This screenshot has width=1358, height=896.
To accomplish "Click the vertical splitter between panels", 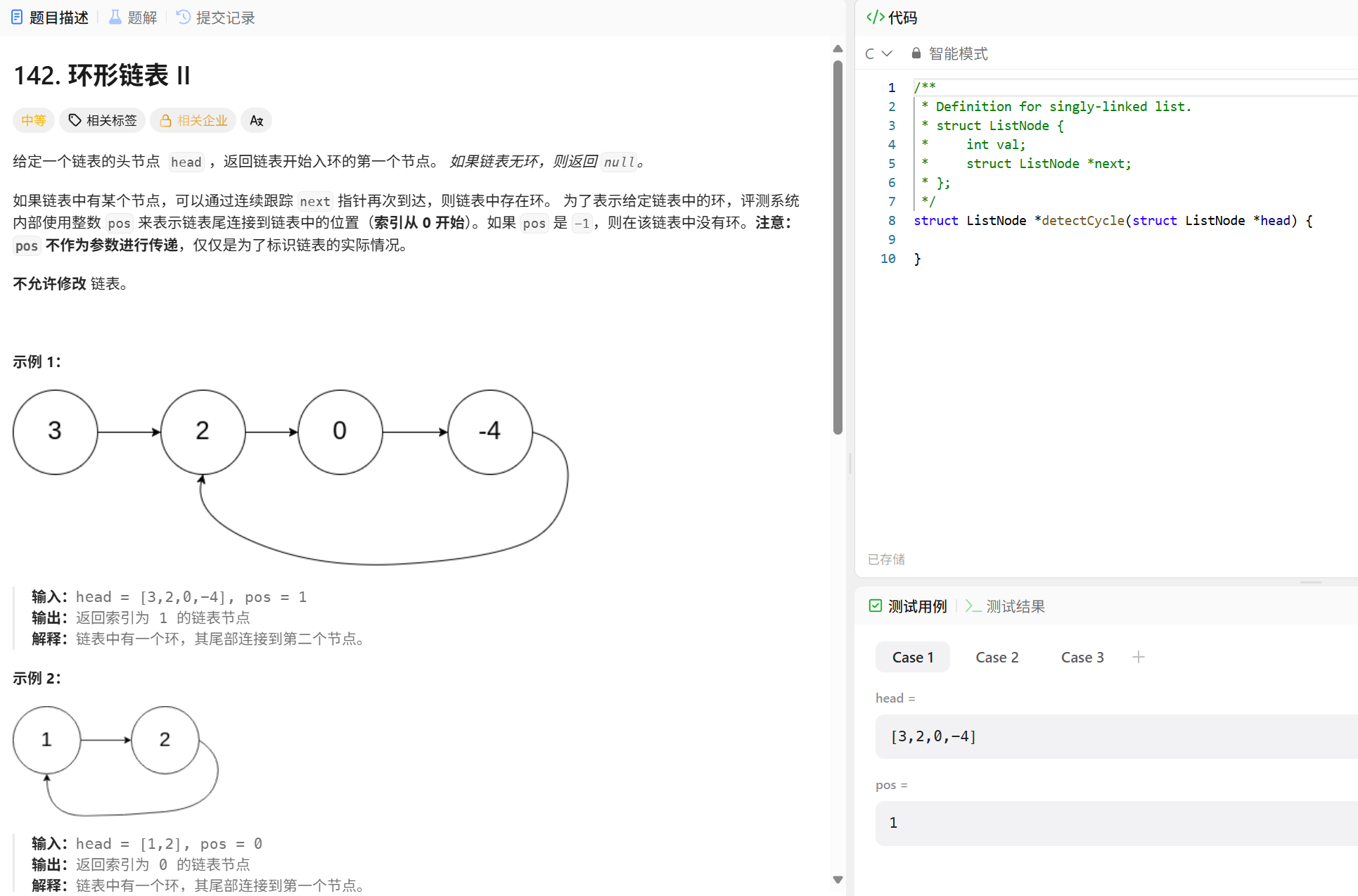I will click(850, 463).
